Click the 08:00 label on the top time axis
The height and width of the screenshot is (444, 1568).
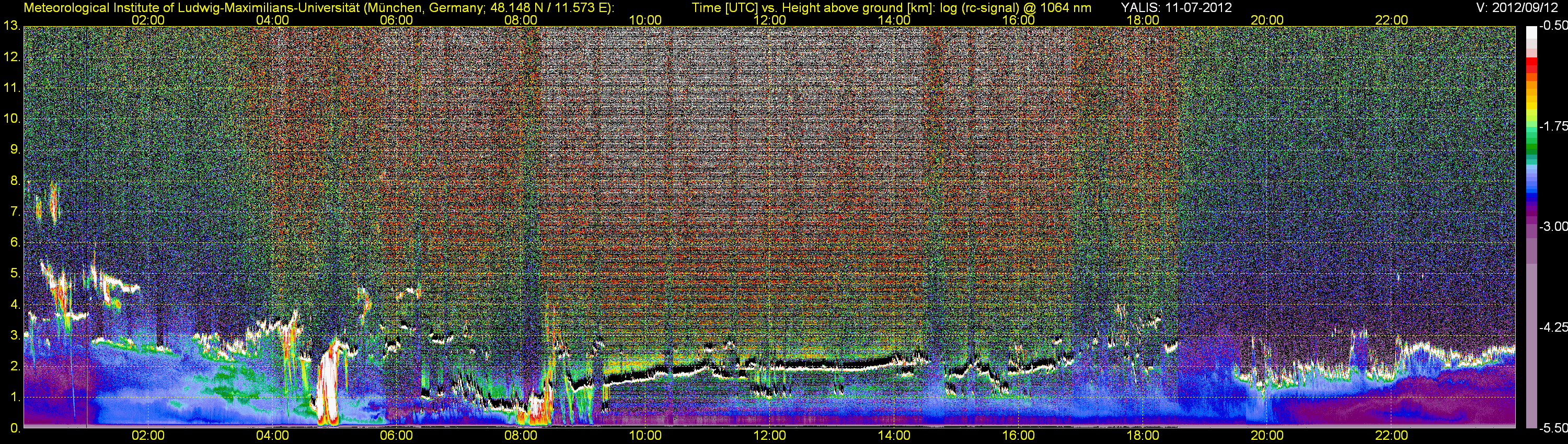521,20
